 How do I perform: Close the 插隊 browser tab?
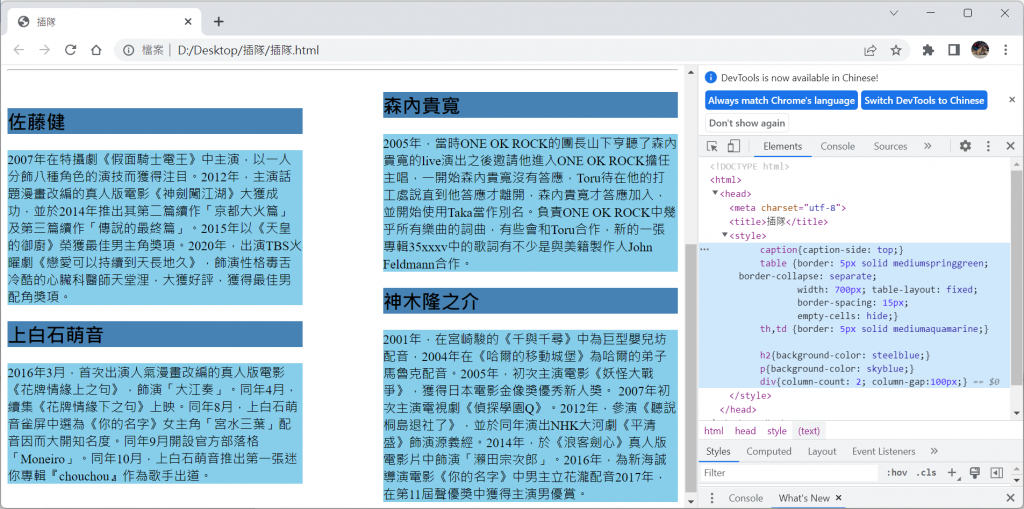tap(188, 22)
